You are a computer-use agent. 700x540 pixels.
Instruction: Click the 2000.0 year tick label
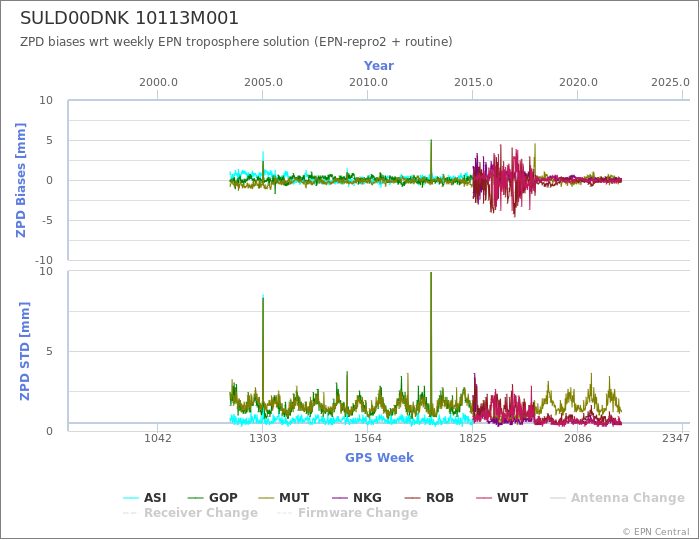click(x=158, y=83)
